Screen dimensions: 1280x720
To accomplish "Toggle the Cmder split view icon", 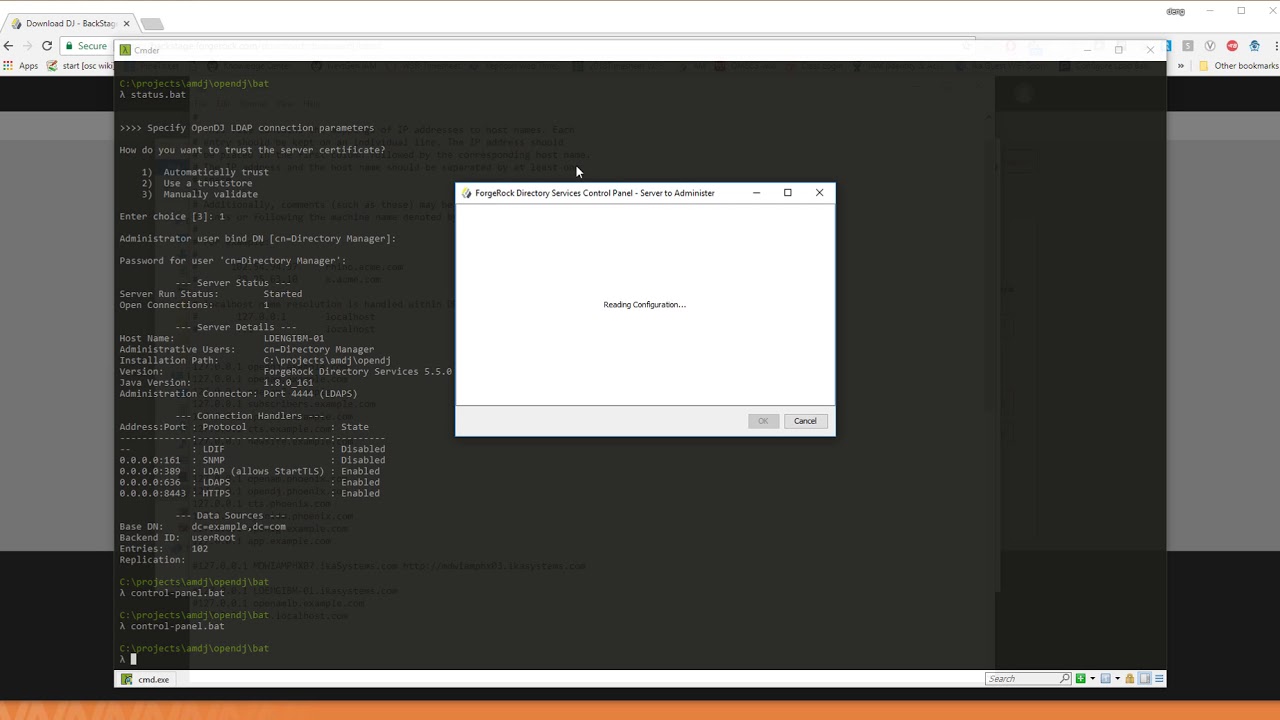I will tap(1145, 679).
